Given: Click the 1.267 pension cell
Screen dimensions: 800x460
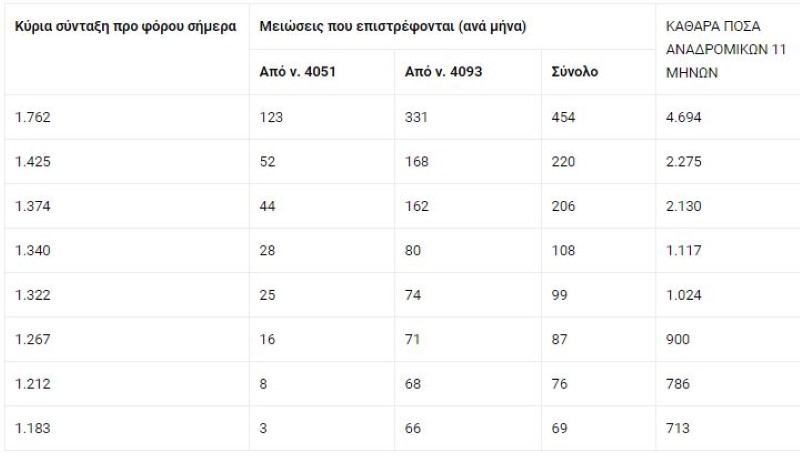Looking at the screenshot, I should click(33, 340).
